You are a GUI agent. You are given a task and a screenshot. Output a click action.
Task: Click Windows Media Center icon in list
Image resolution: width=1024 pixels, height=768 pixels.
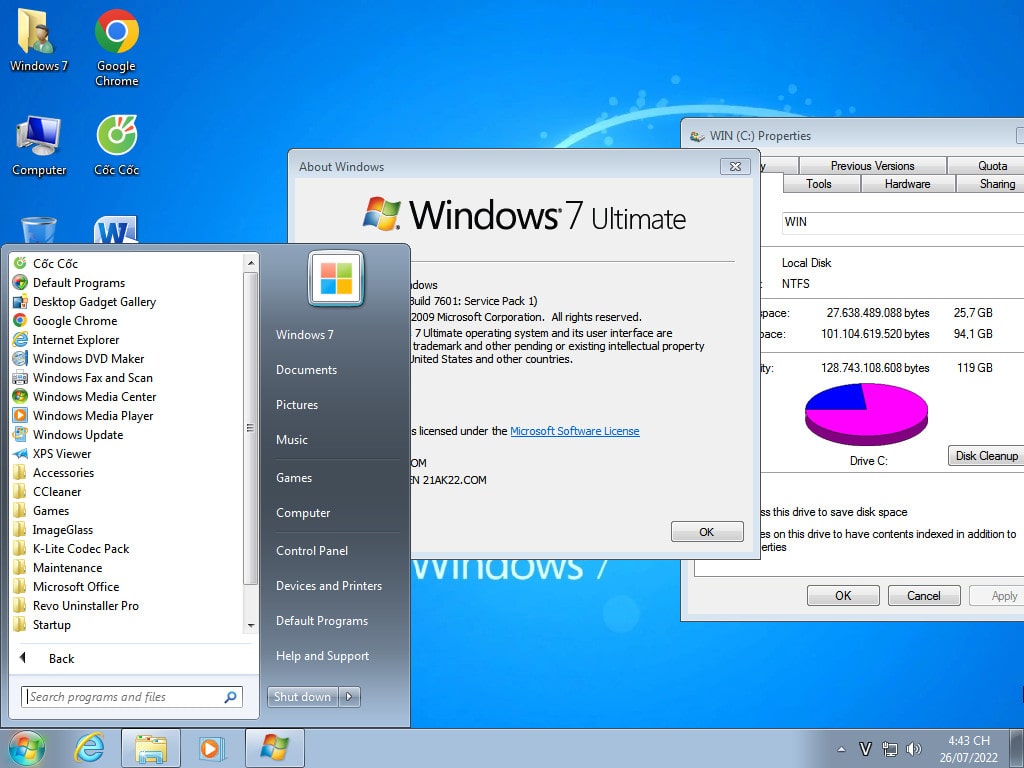(x=20, y=396)
